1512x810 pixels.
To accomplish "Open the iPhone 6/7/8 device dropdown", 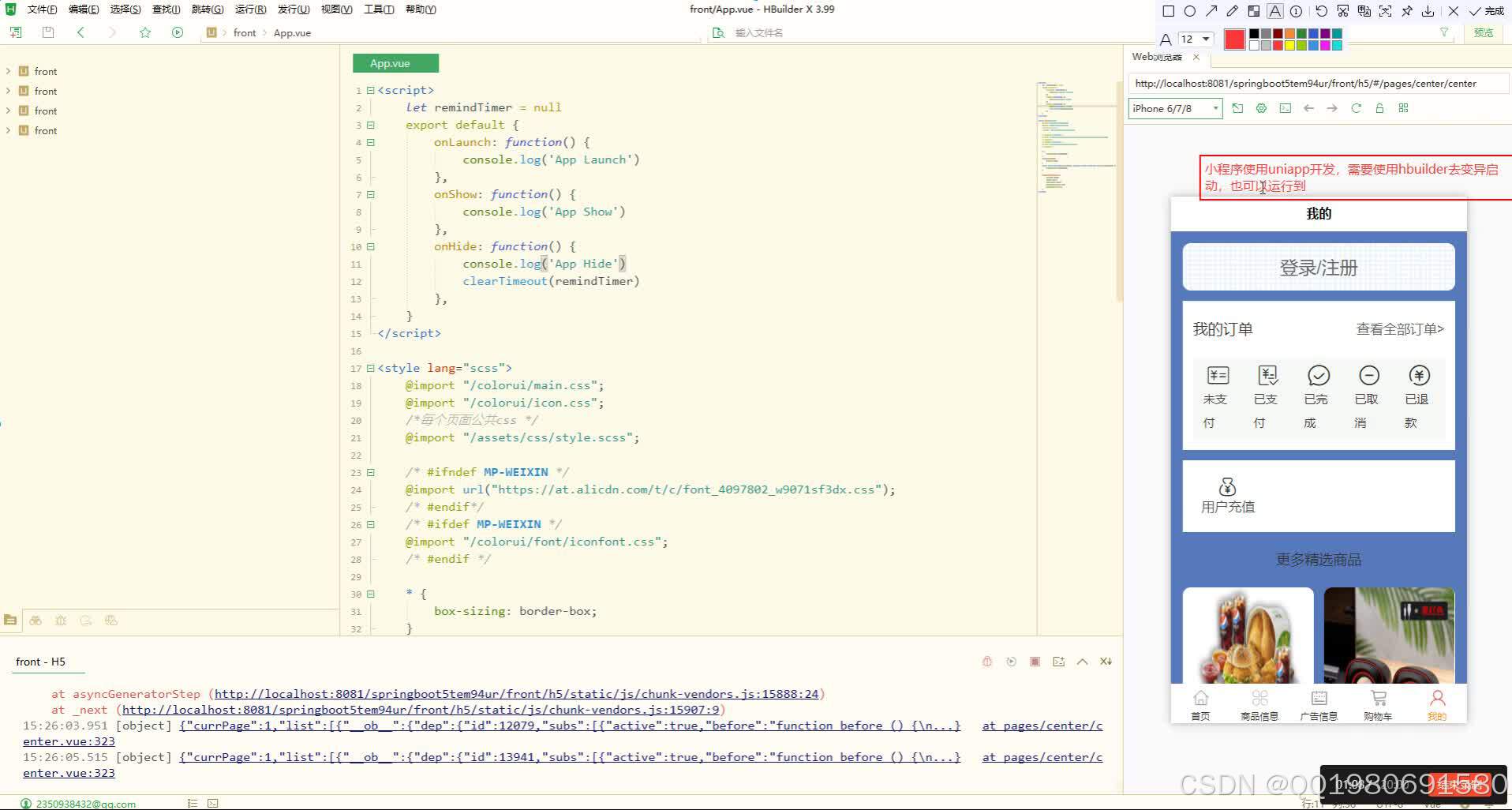I will [1175, 108].
